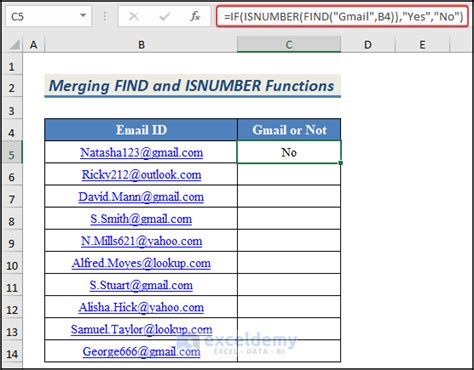Select column A header
This screenshot has width=474, height=370.
pyautogui.click(x=33, y=45)
